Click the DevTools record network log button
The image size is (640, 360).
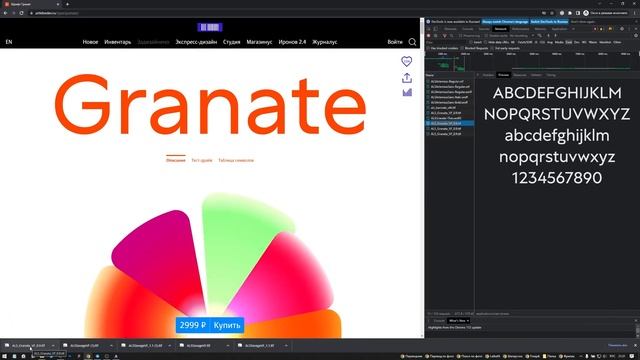429,36
